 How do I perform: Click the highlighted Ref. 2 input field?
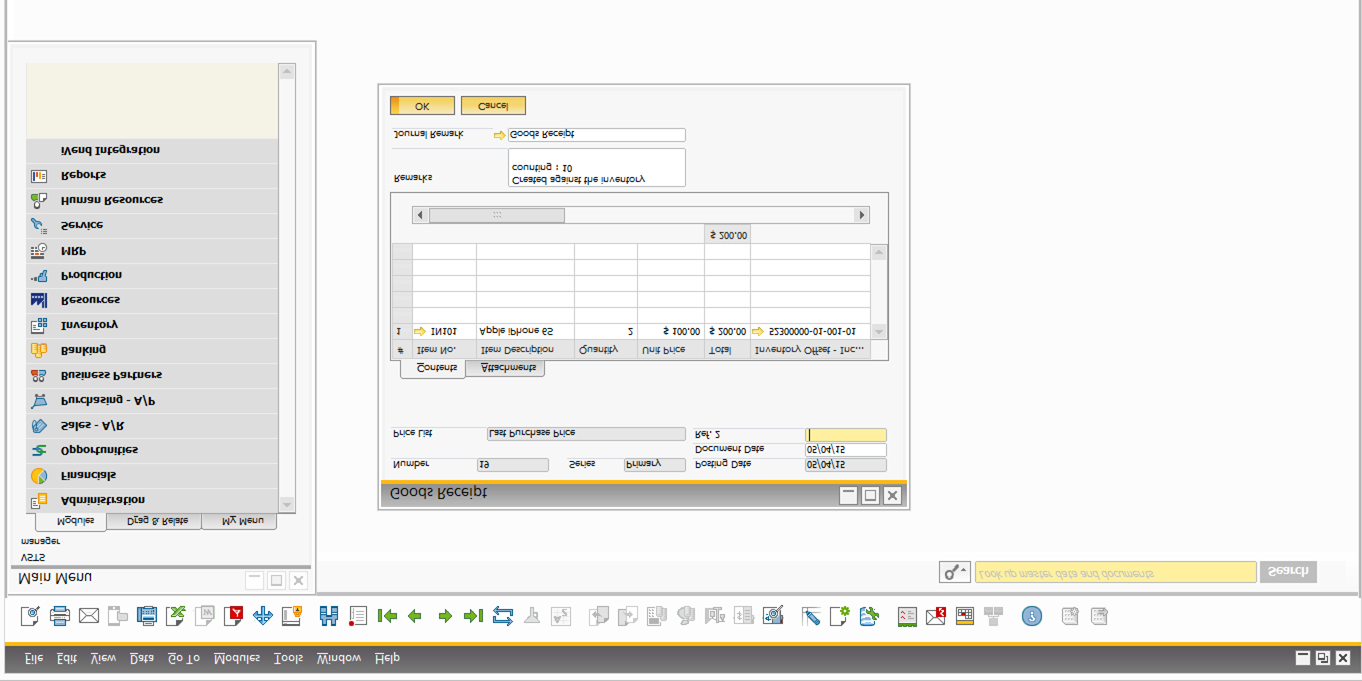846,435
